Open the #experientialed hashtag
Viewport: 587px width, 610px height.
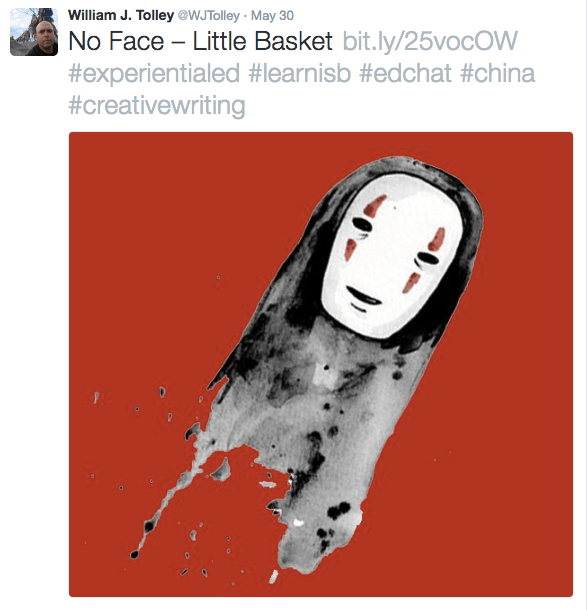pos(154,74)
